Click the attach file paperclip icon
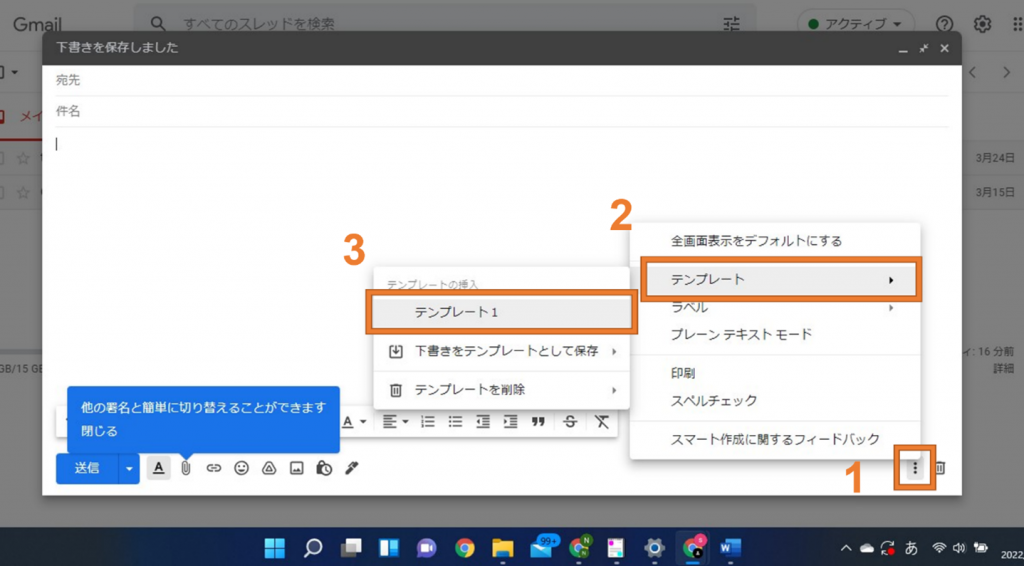Viewport: 1024px width, 566px height. click(x=186, y=468)
